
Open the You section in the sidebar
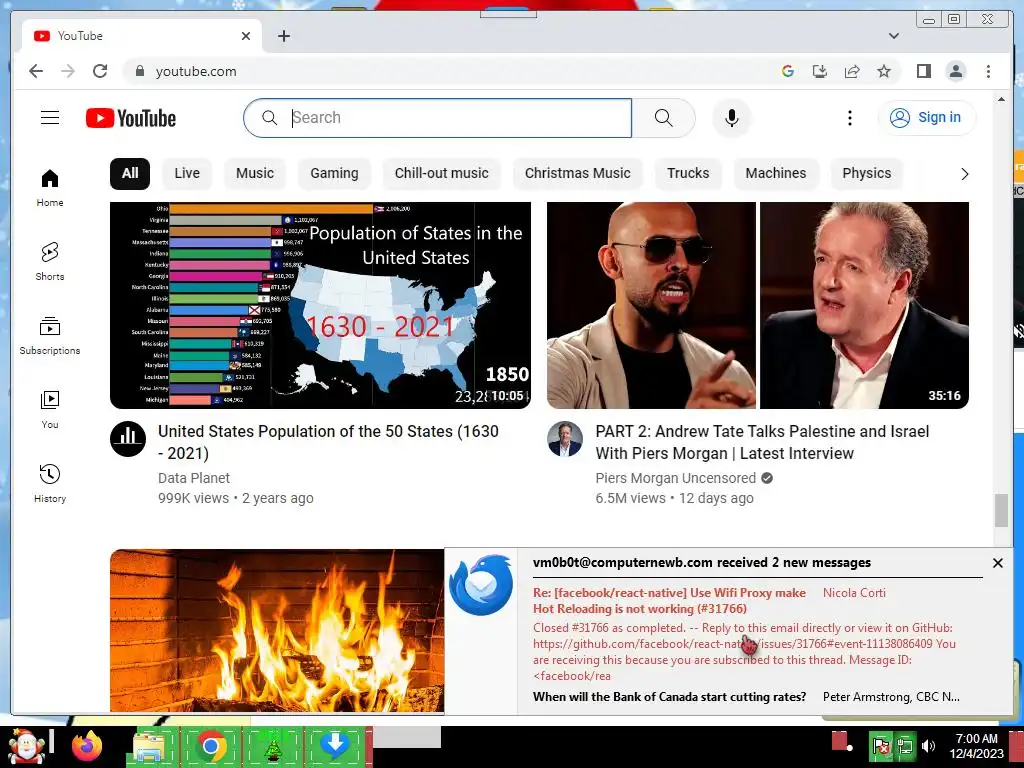coord(50,409)
